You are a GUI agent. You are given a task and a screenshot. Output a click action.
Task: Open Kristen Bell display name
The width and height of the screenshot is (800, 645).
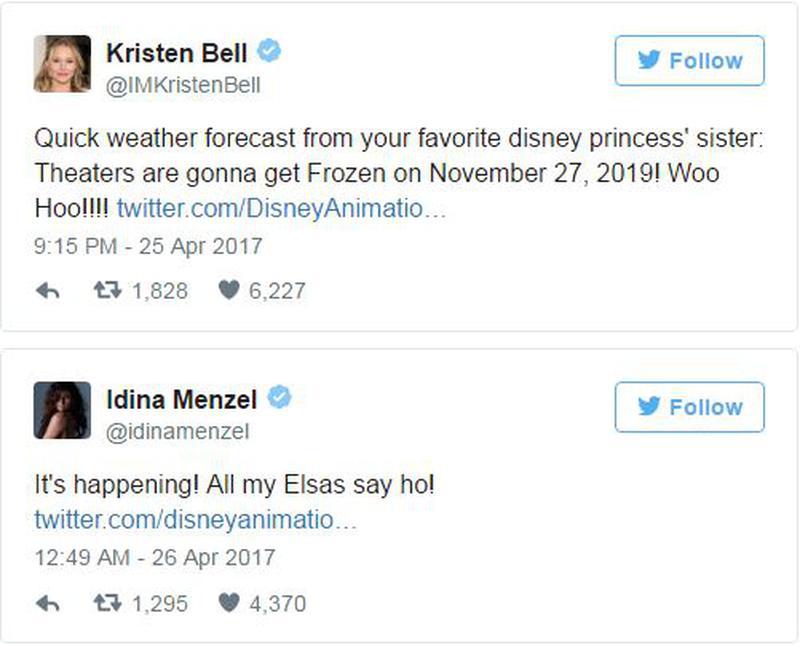pos(177,53)
